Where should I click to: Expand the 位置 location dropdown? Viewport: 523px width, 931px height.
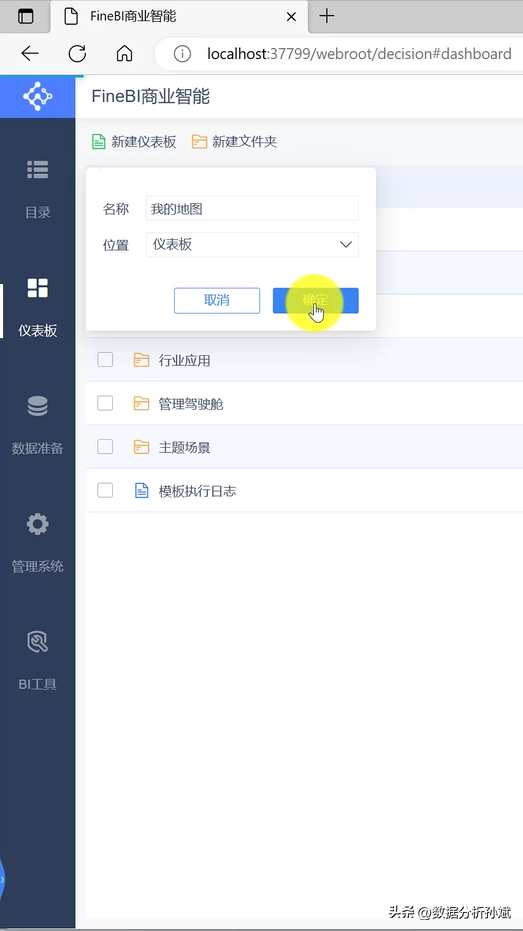pyautogui.click(x=252, y=245)
